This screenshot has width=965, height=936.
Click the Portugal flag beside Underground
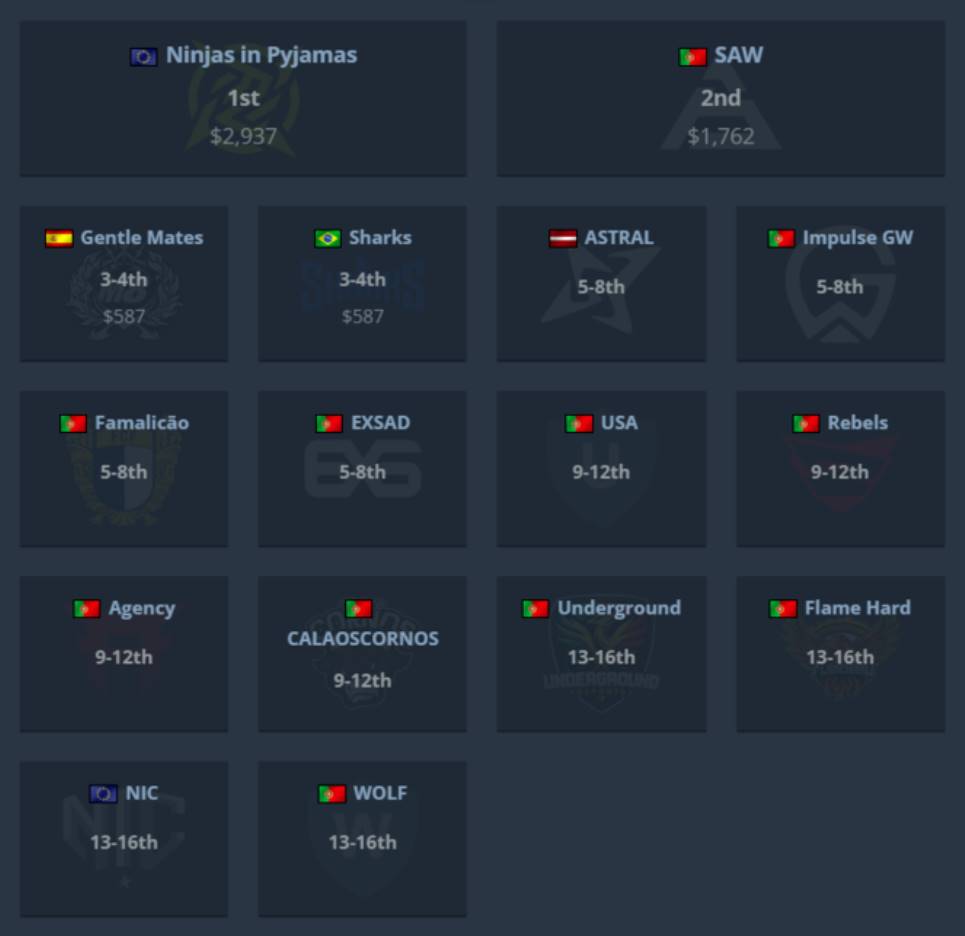[x=535, y=609]
